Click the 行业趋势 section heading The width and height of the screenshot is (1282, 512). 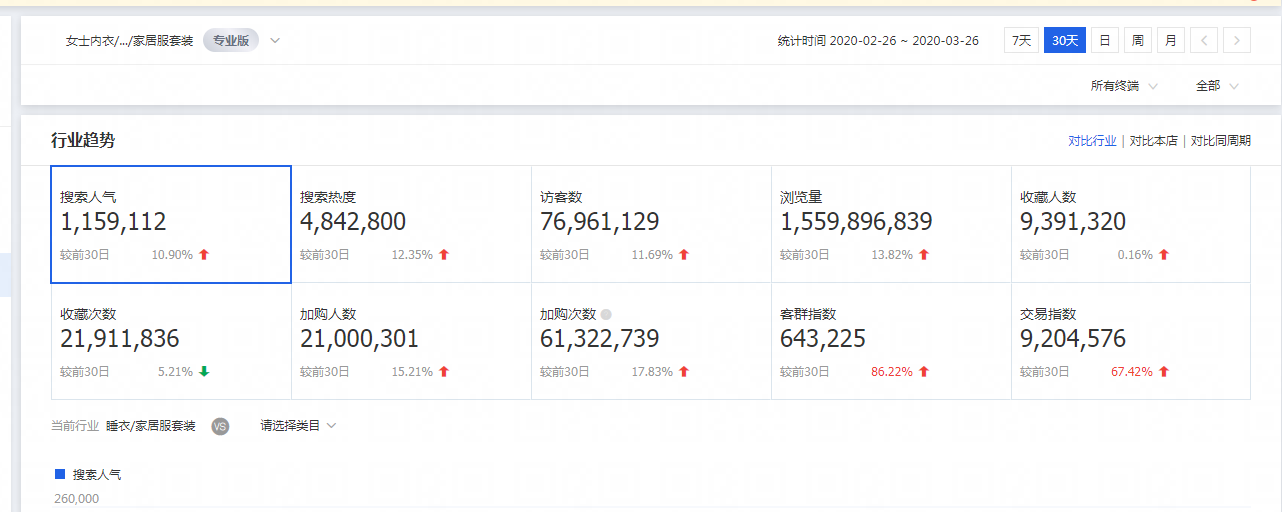click(83, 140)
